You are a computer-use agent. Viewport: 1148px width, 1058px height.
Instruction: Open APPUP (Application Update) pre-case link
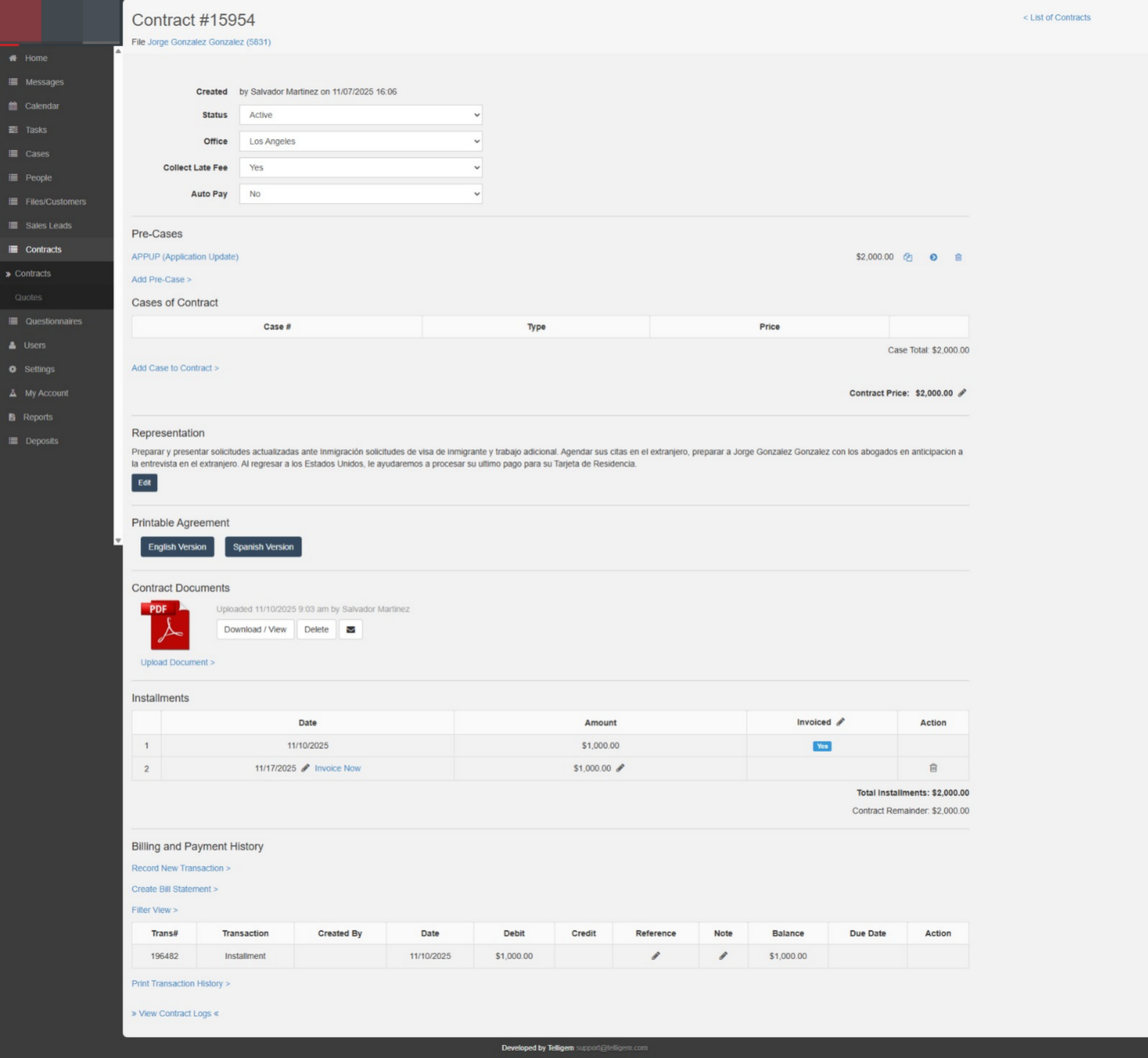point(185,257)
